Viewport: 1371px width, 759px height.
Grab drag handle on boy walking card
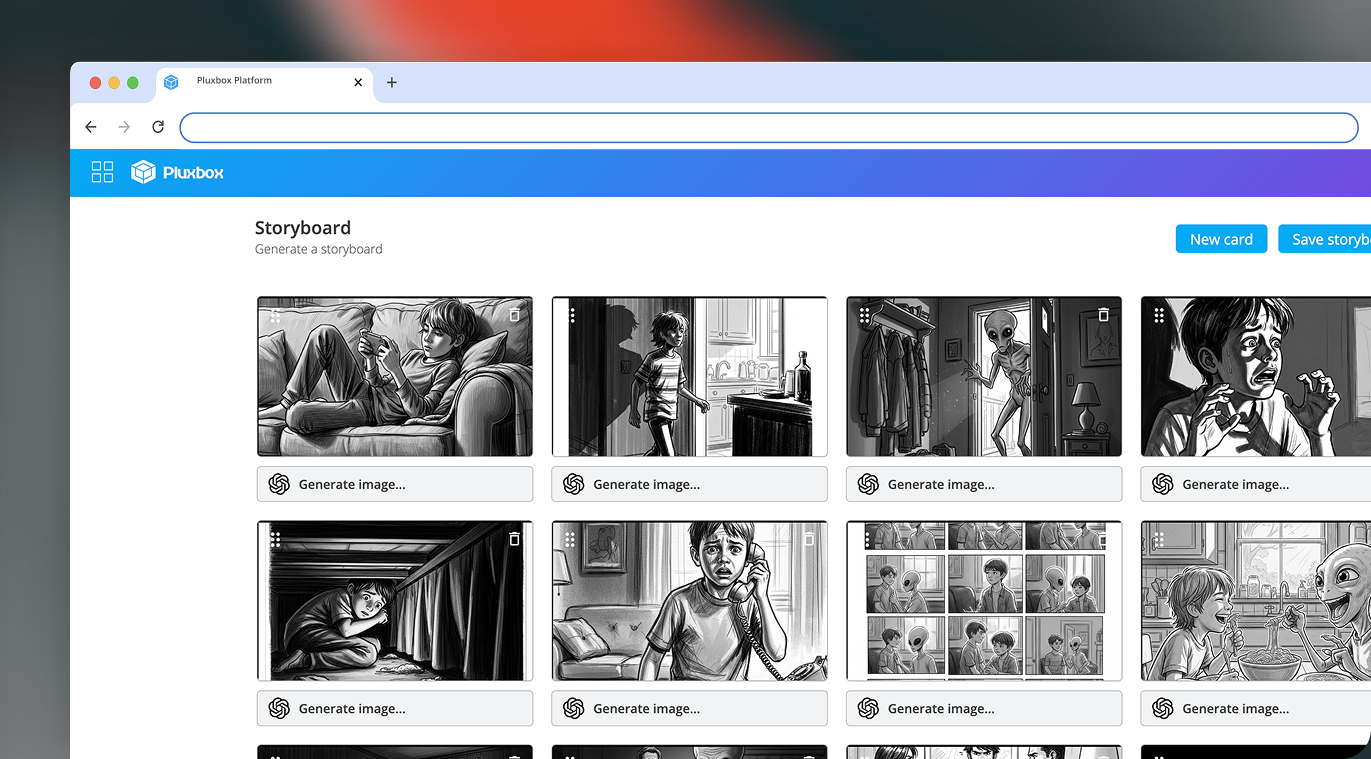pyautogui.click(x=572, y=315)
